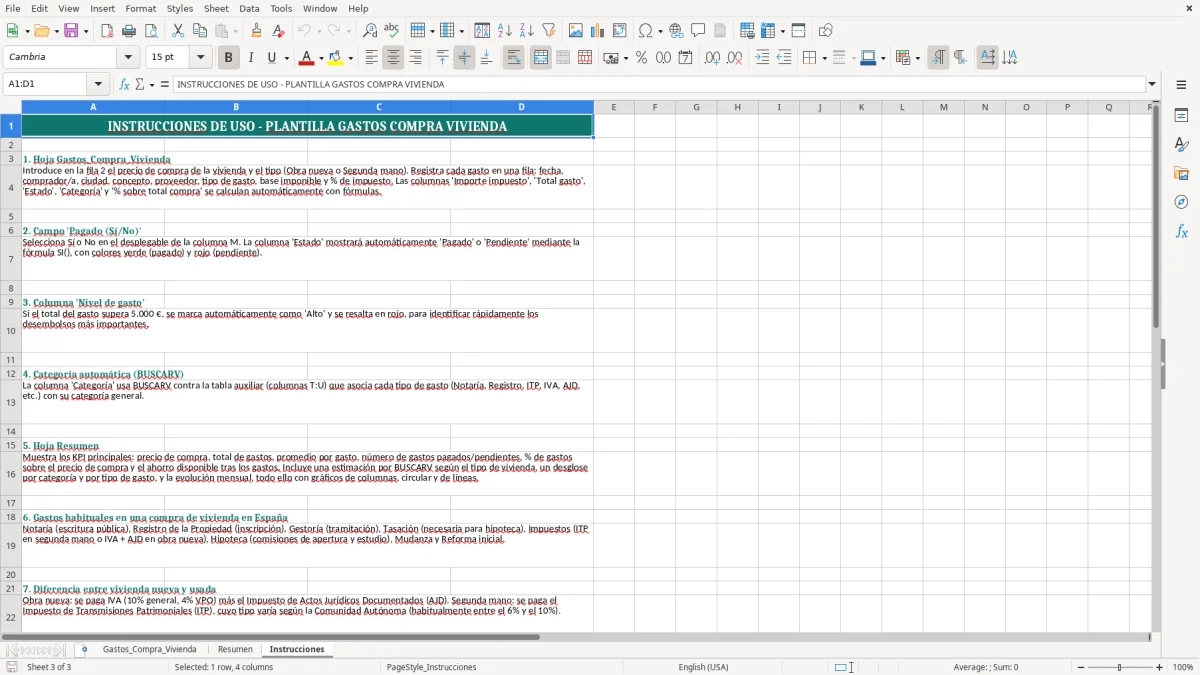Apply the yellow highlighting color

(335, 58)
